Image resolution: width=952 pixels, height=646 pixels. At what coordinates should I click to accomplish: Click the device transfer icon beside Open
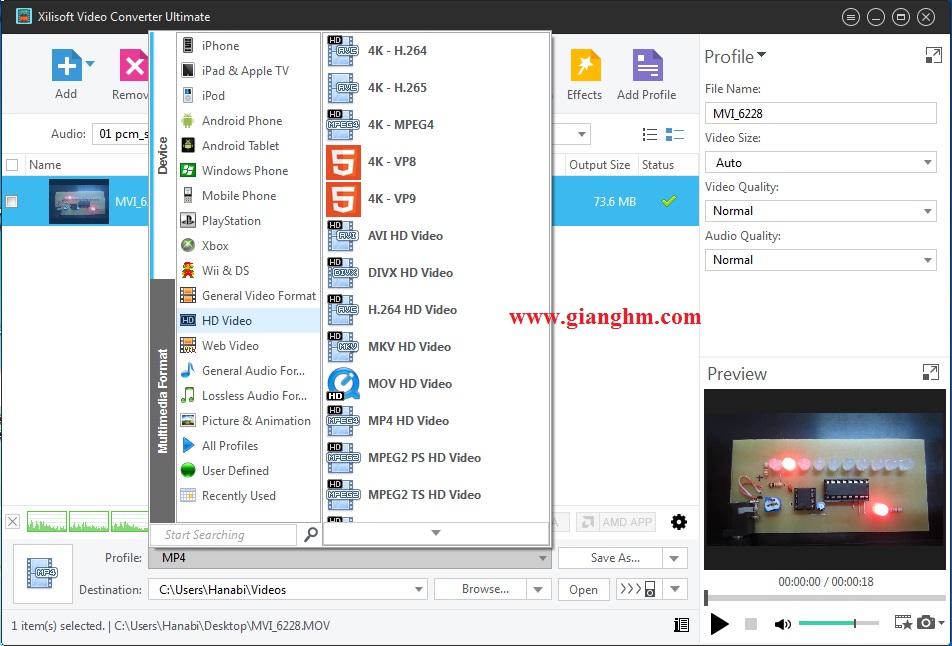pyautogui.click(x=637, y=589)
